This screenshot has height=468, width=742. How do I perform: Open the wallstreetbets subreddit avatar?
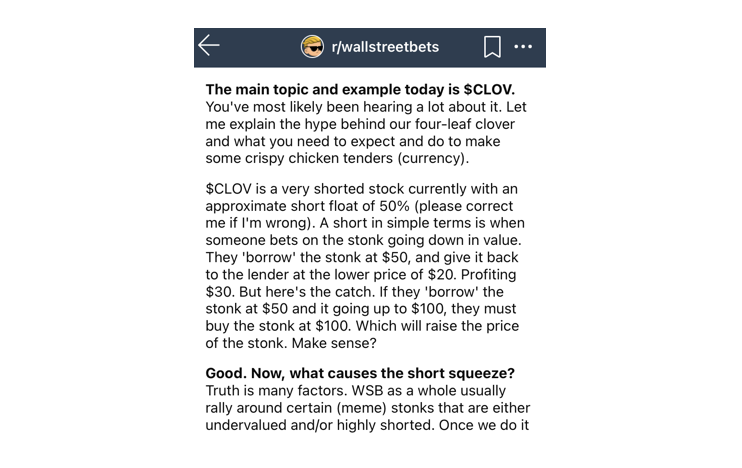pyautogui.click(x=313, y=47)
